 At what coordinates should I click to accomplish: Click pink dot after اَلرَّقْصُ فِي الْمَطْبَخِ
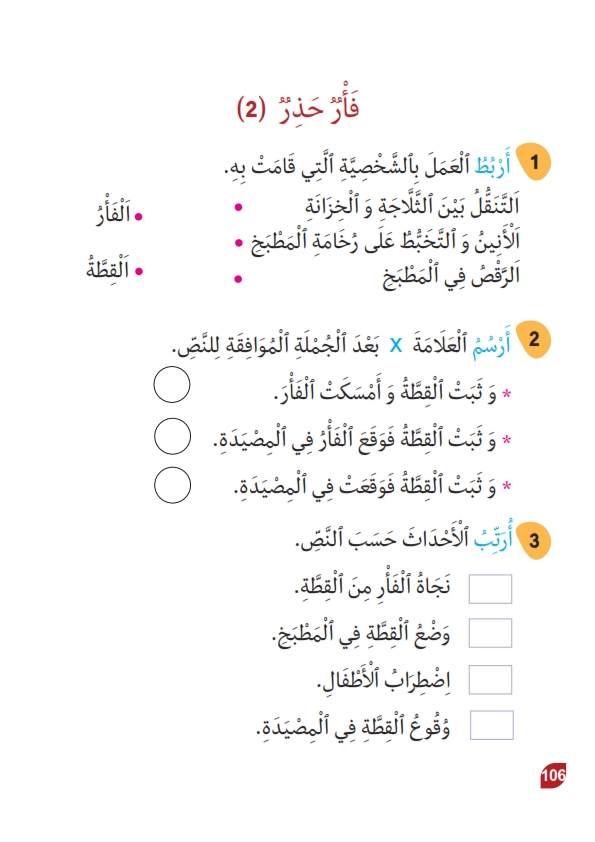238,279
